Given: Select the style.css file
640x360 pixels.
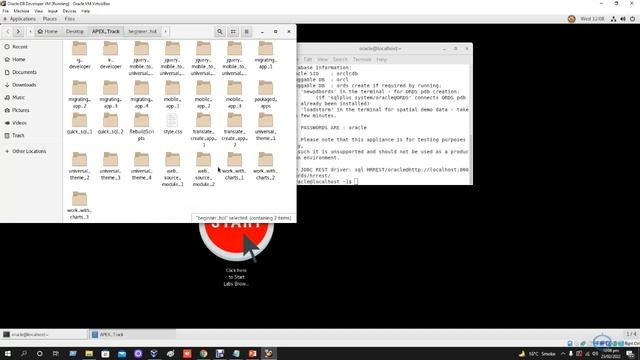Looking at the screenshot, I should click(x=172, y=124).
